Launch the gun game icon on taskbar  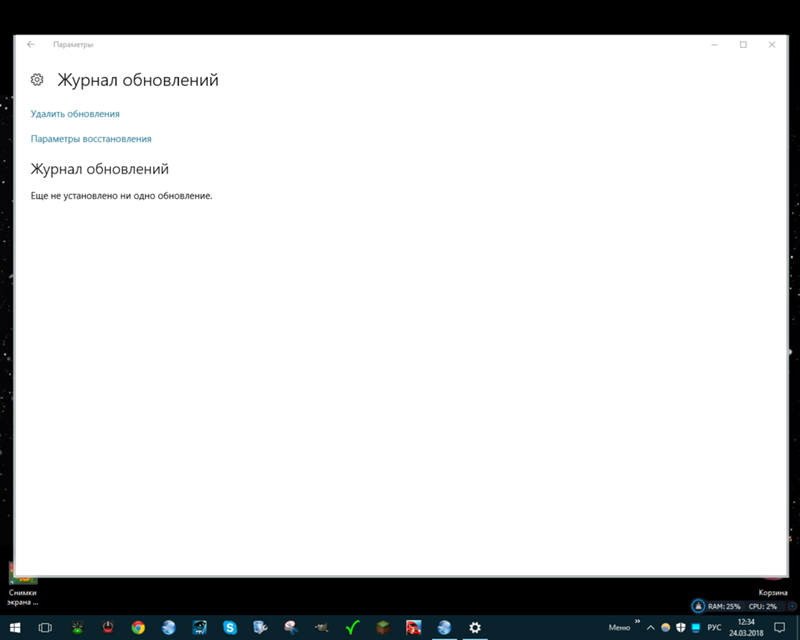click(322, 628)
